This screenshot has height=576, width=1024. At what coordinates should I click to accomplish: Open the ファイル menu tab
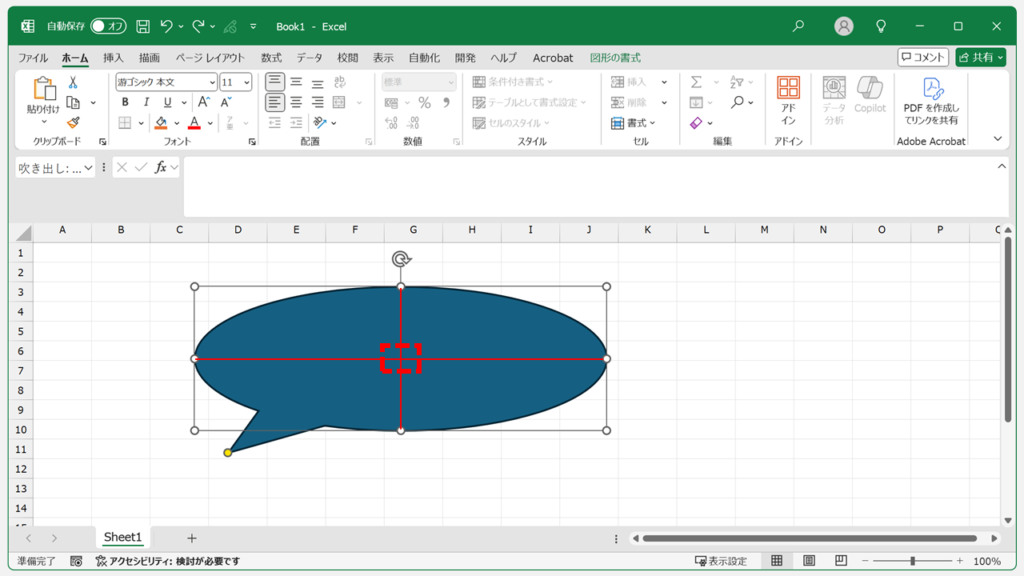33,57
